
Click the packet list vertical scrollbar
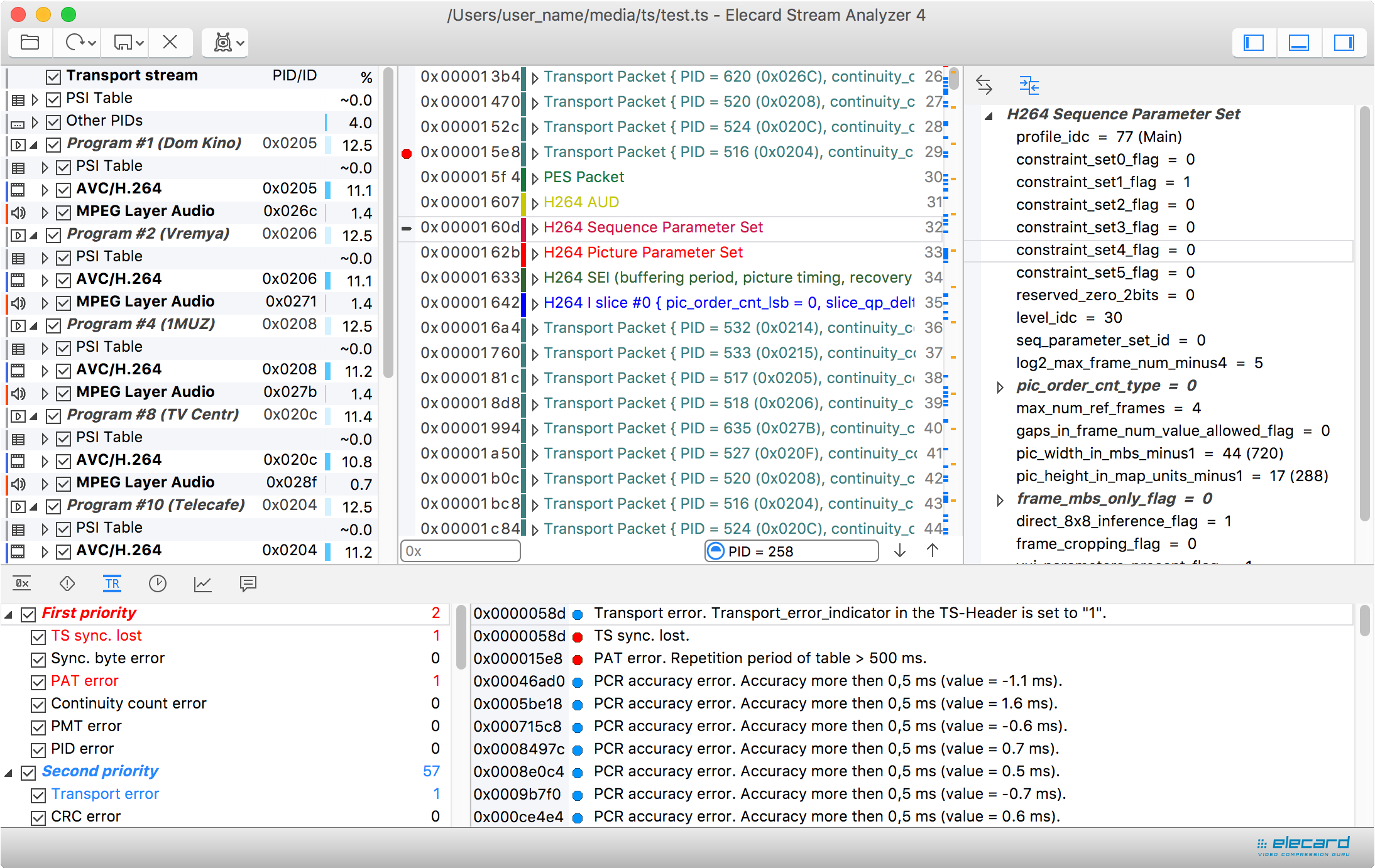pyautogui.click(x=953, y=79)
